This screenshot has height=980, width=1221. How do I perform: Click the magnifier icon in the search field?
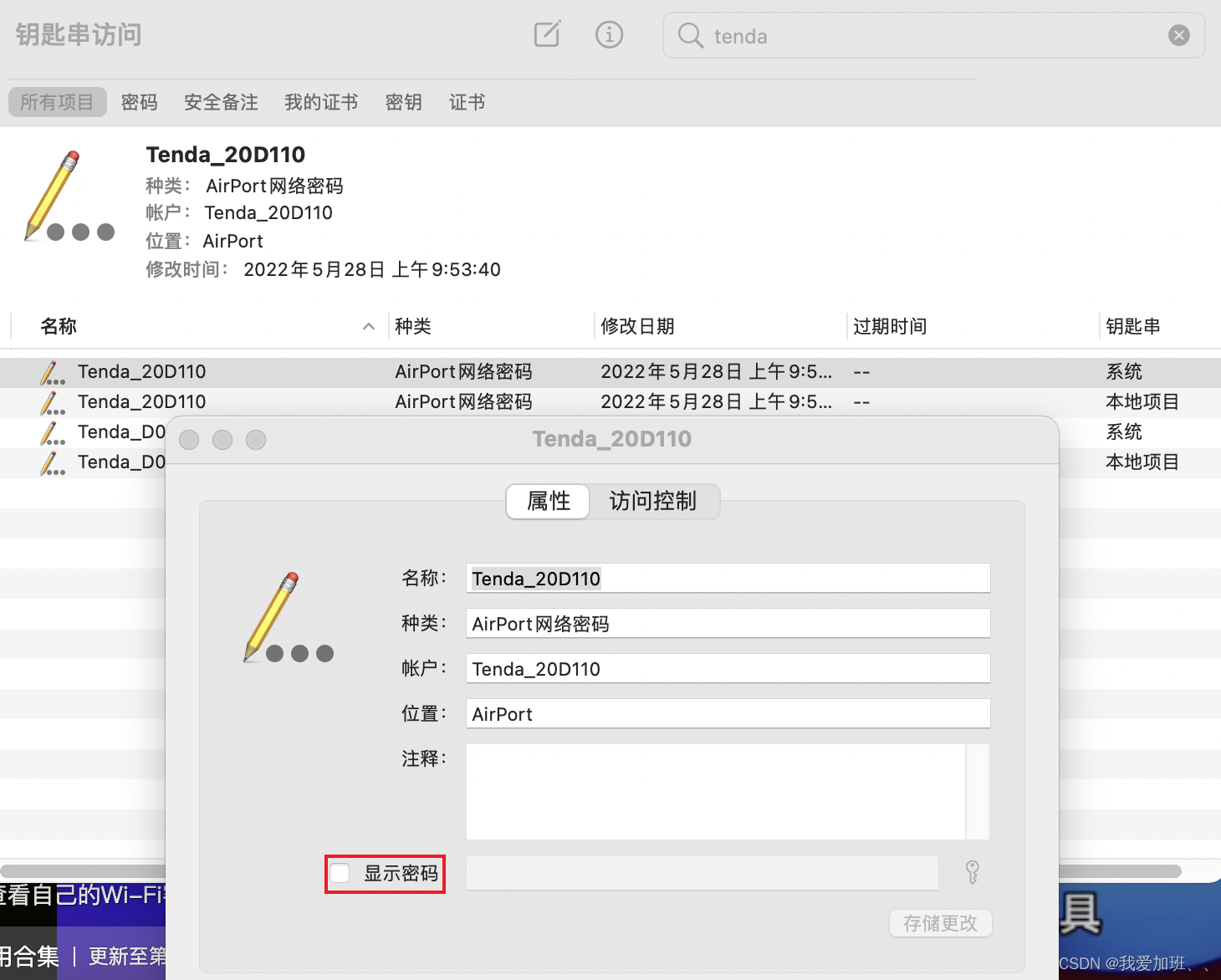[690, 35]
